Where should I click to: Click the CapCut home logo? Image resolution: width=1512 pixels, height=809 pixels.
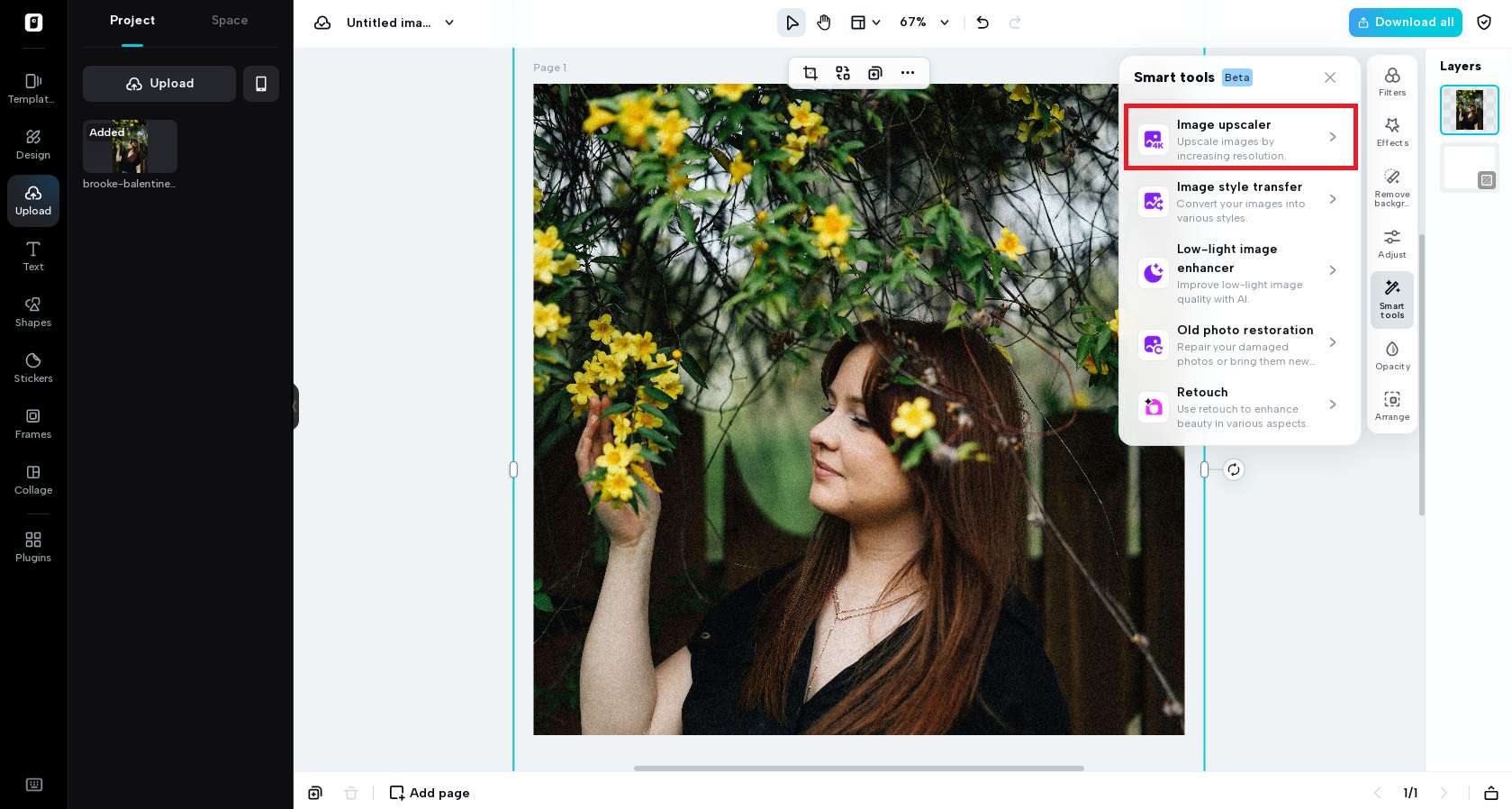click(x=33, y=23)
